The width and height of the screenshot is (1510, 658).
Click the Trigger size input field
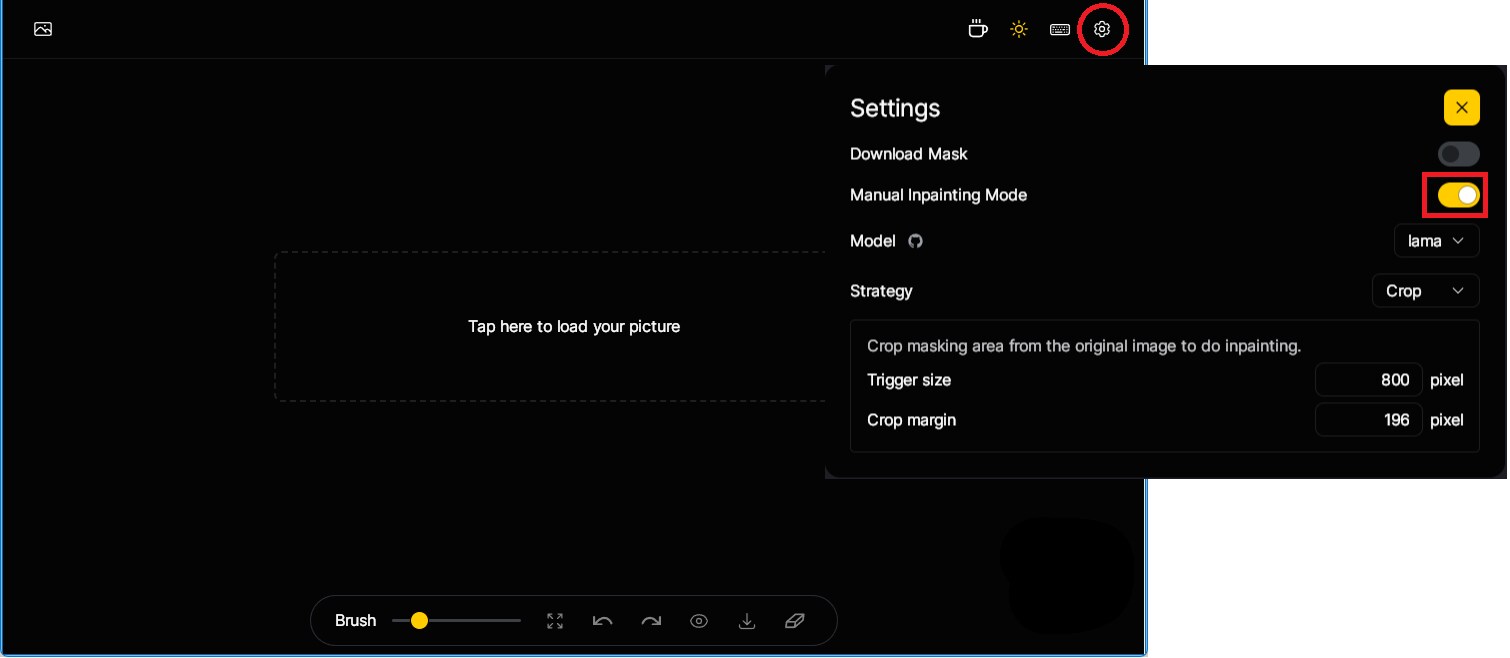point(1368,380)
